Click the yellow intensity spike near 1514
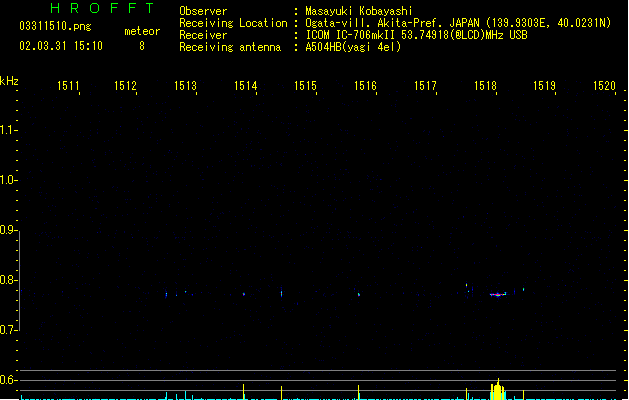The image size is (629, 400). pos(243,392)
